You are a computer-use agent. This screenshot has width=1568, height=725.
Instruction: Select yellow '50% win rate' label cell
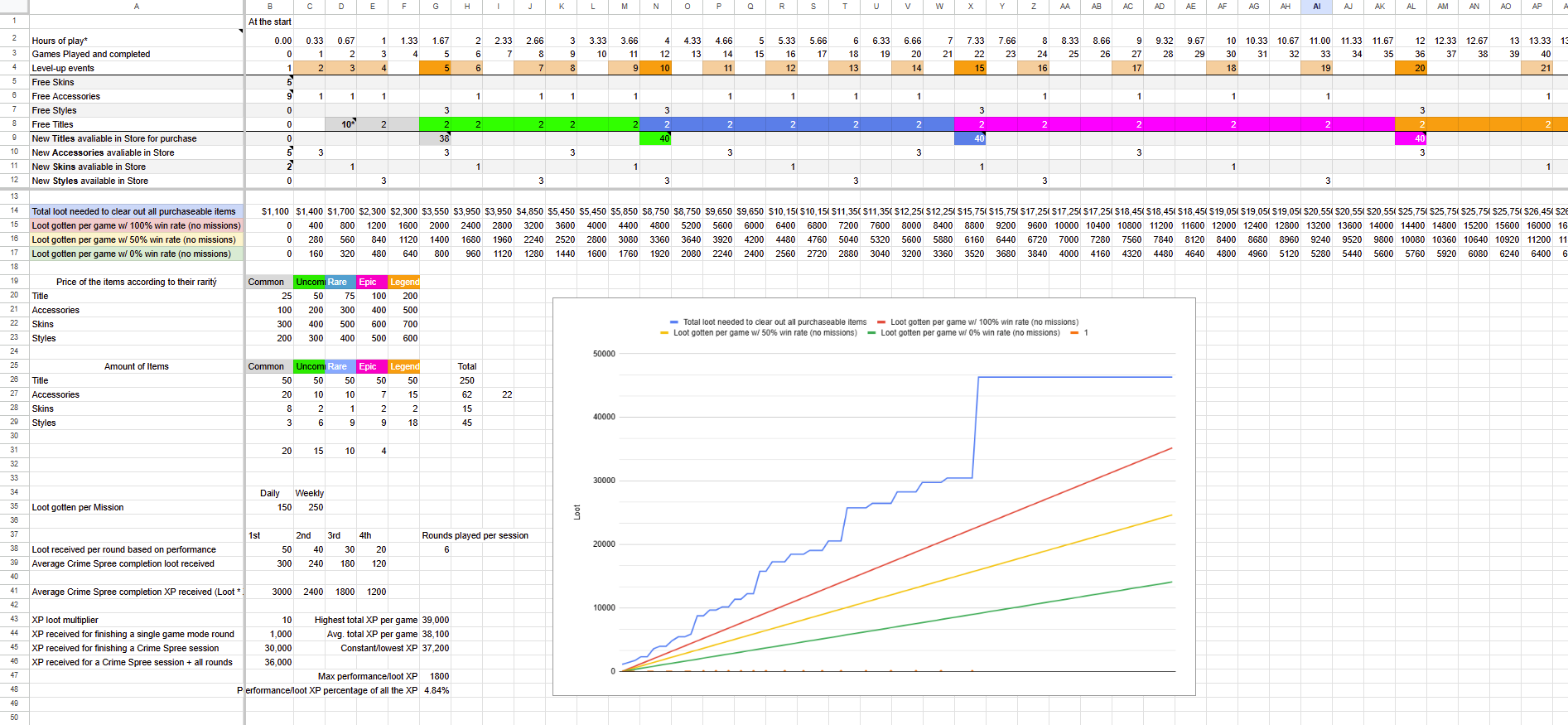coord(137,239)
